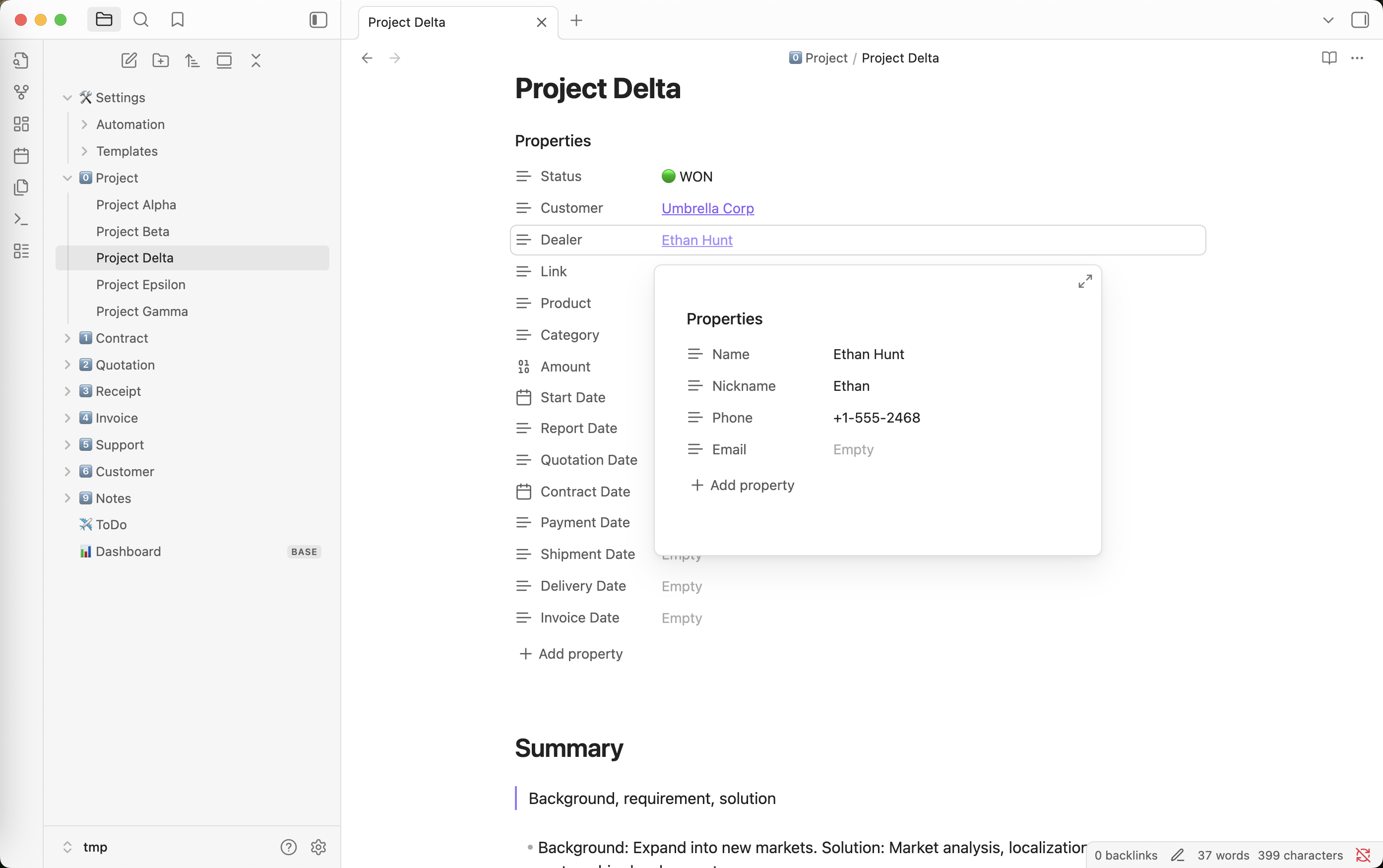Open a new tab
The width and height of the screenshot is (1383, 868).
click(x=576, y=21)
